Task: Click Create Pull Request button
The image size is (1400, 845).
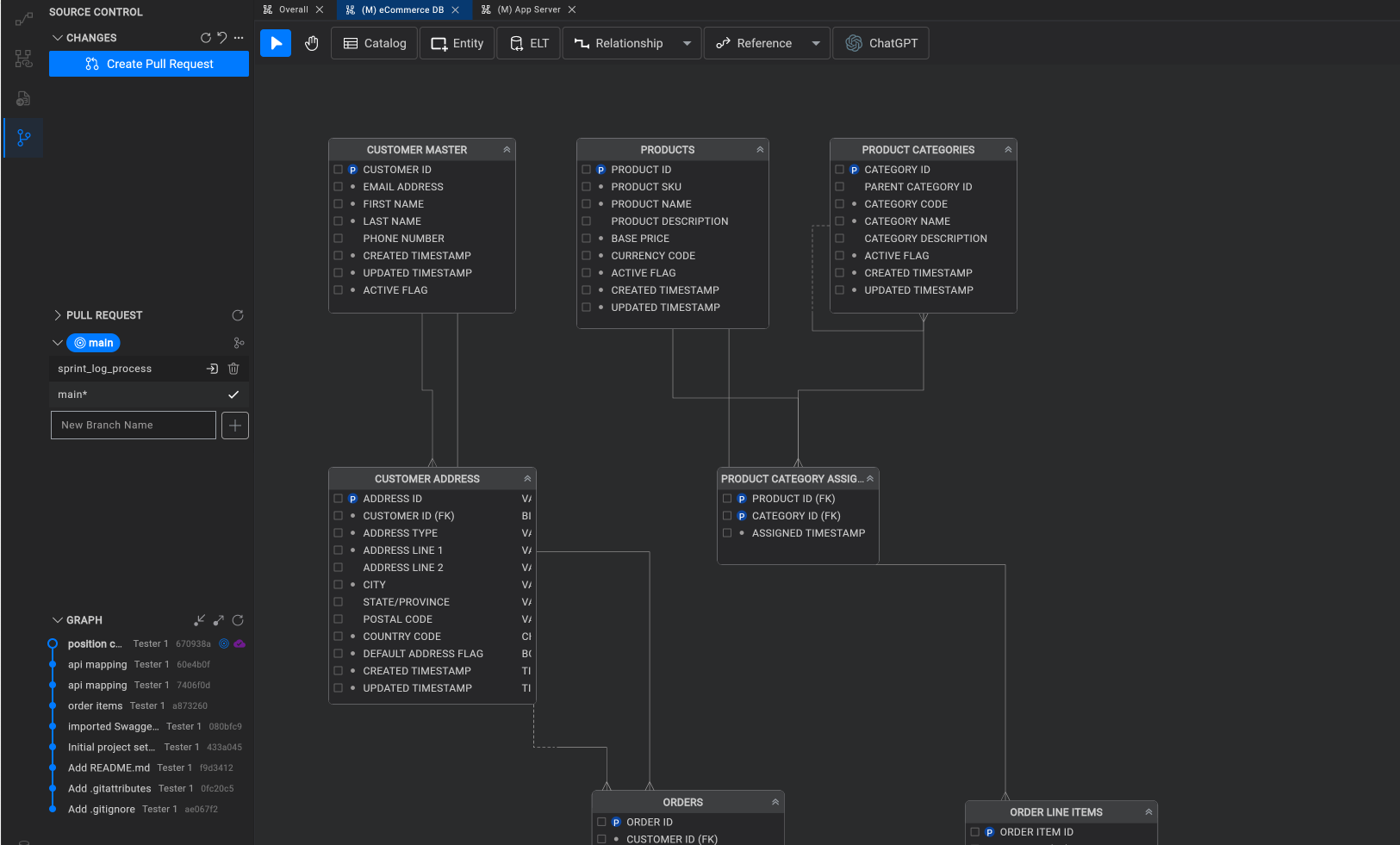Action: click(x=149, y=64)
